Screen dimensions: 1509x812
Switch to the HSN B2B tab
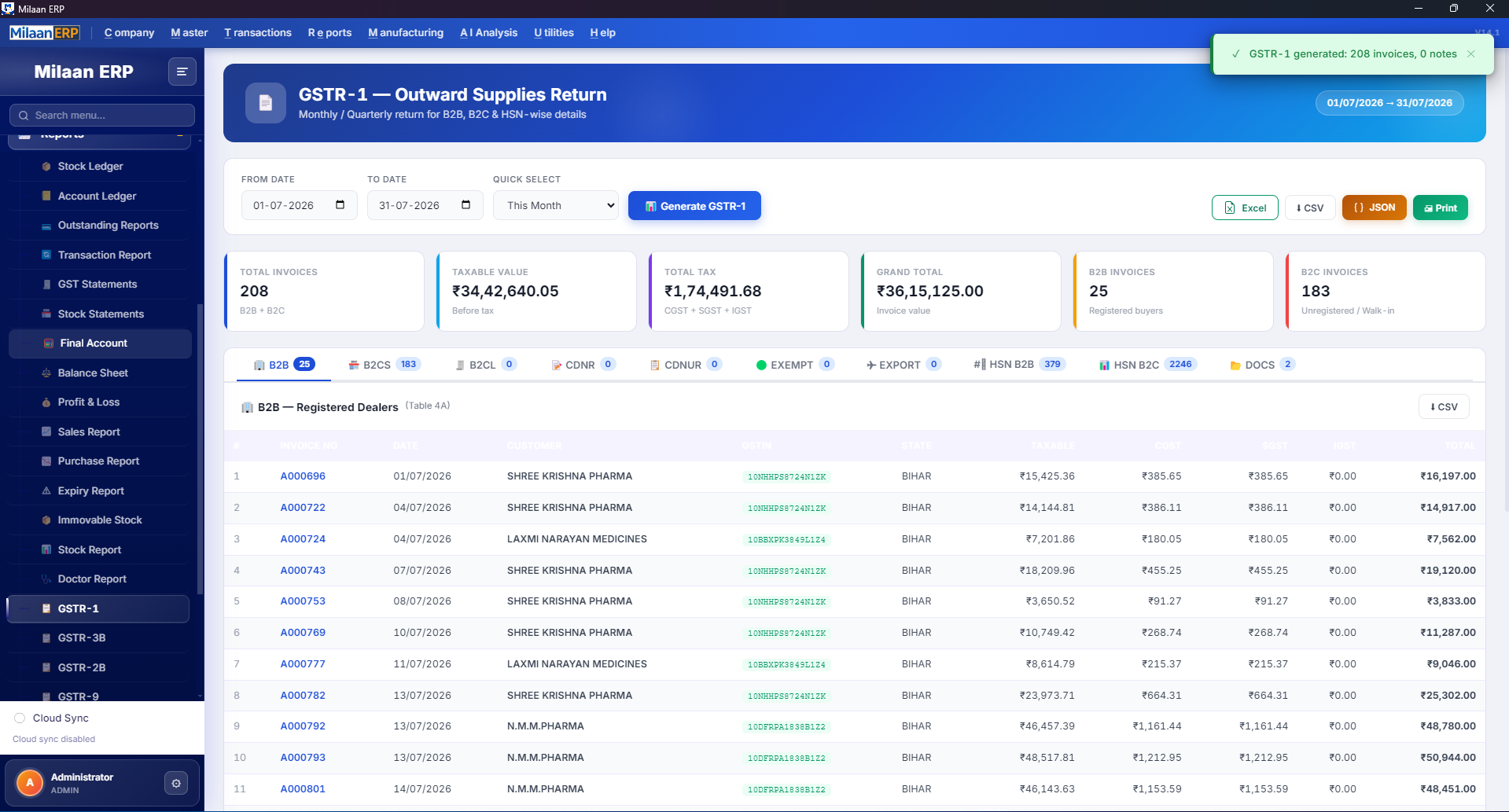coord(1019,365)
